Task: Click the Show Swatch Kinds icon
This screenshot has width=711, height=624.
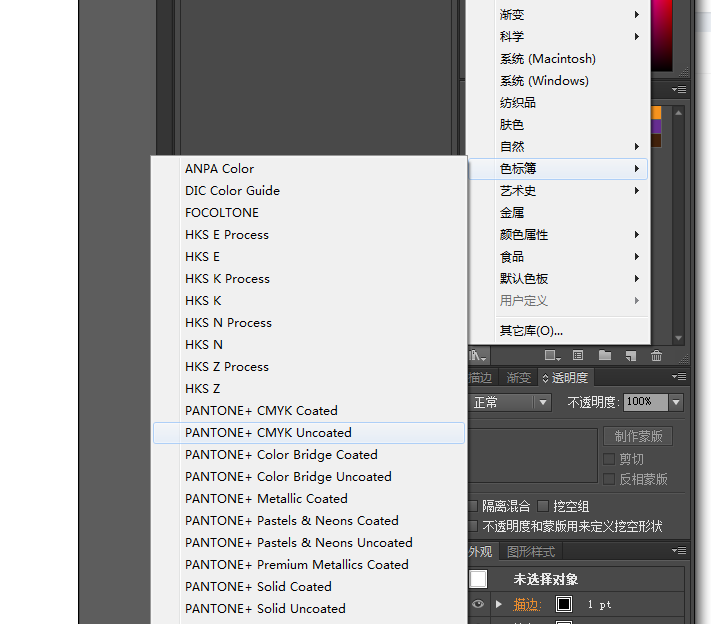Action: point(553,356)
